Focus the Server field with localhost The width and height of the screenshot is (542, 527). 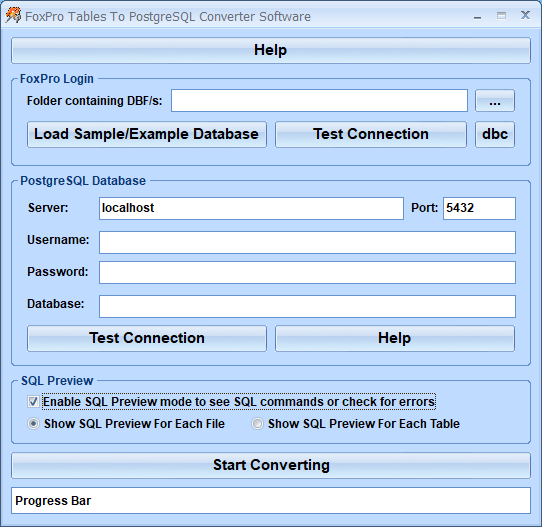(251, 208)
